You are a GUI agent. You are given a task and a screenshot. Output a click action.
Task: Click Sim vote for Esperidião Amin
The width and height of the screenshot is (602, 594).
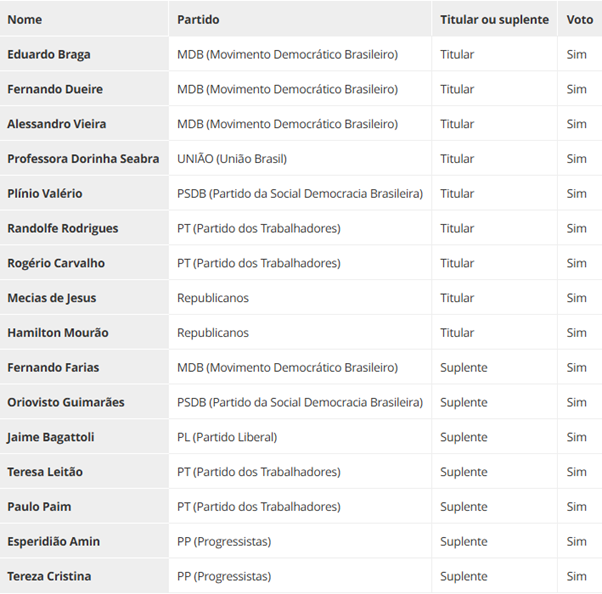tap(576, 541)
